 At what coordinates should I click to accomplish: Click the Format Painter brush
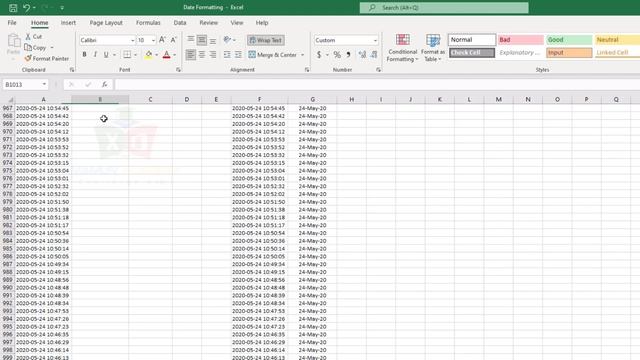pyautogui.click(x=28, y=58)
